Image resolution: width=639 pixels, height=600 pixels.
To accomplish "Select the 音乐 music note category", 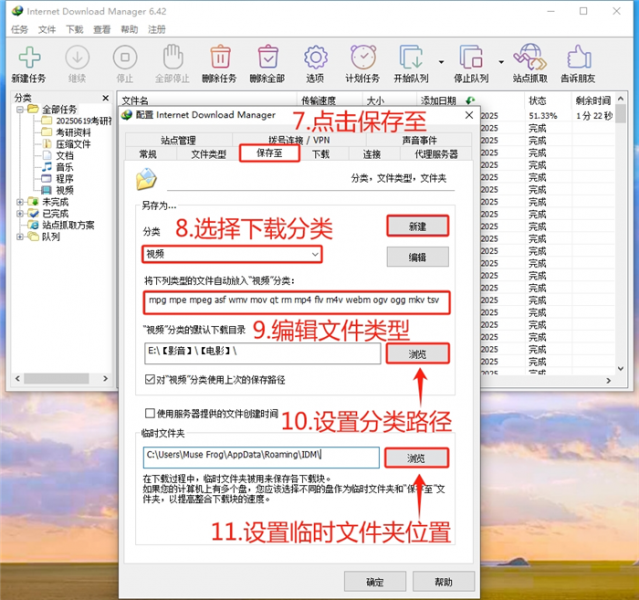I will click(47, 167).
